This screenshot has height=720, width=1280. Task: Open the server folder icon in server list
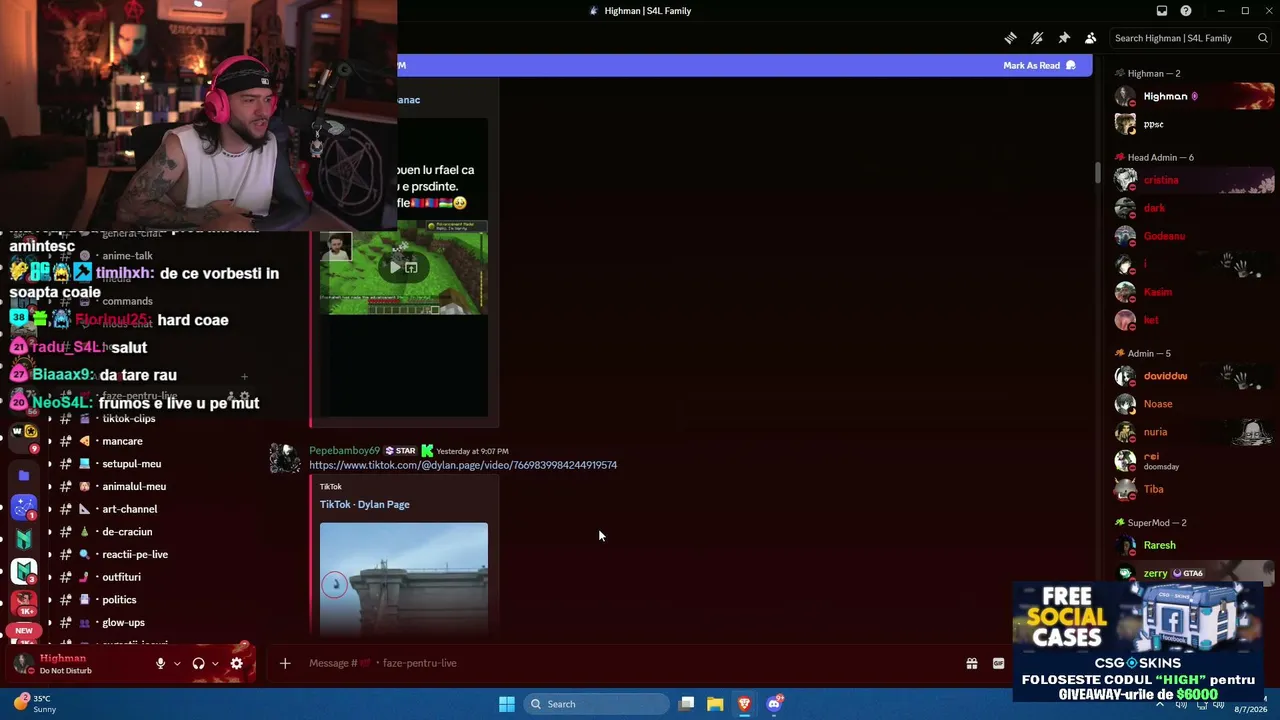click(24, 475)
